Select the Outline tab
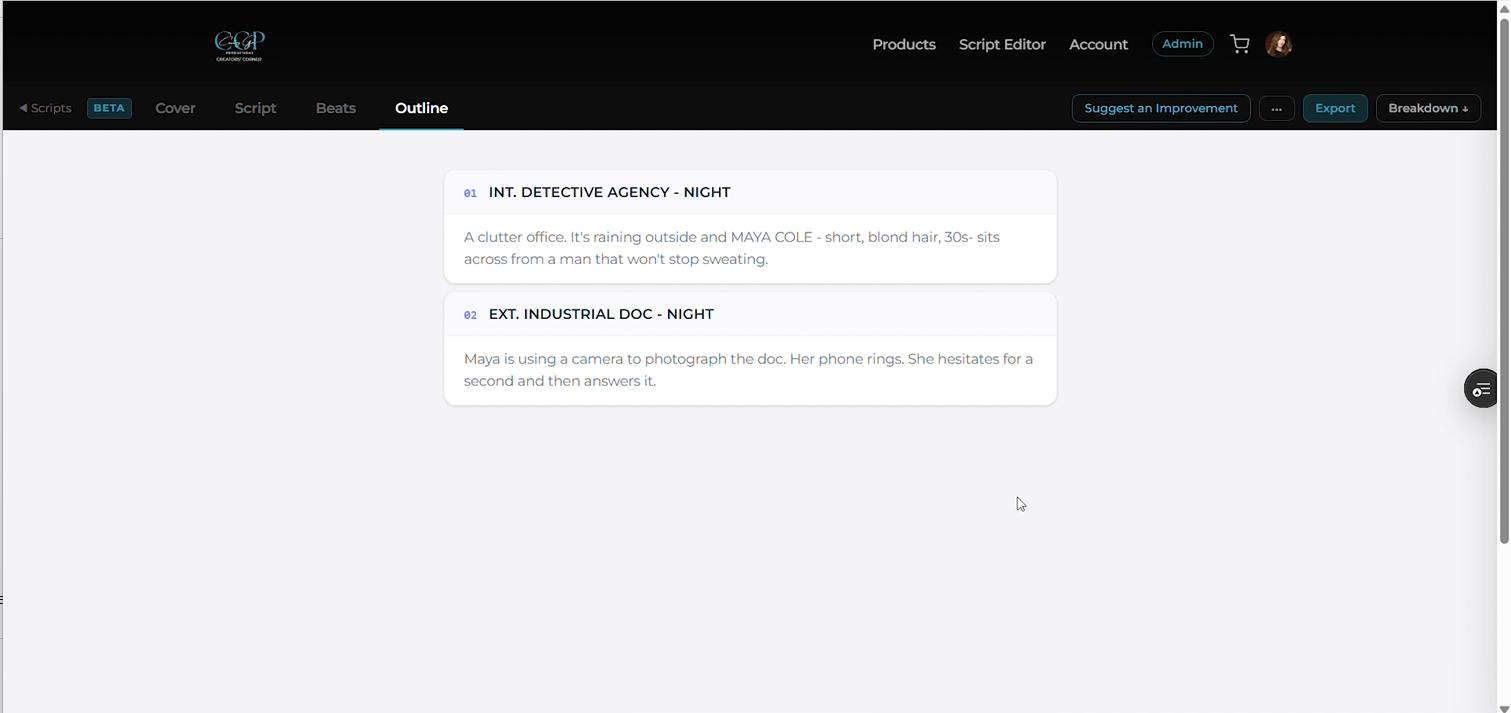Image resolution: width=1511 pixels, height=713 pixels. [x=421, y=108]
